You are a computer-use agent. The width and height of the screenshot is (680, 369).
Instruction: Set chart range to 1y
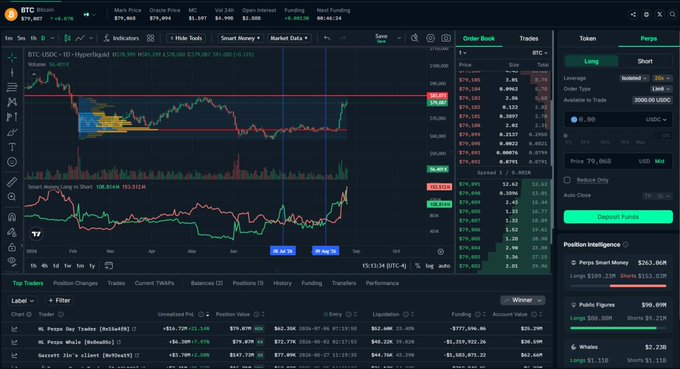[92, 266]
